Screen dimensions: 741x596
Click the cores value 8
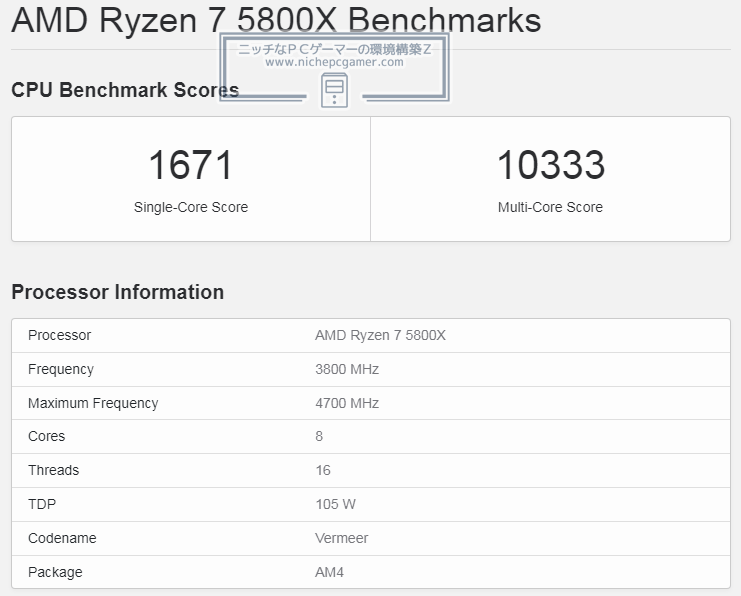tap(319, 436)
